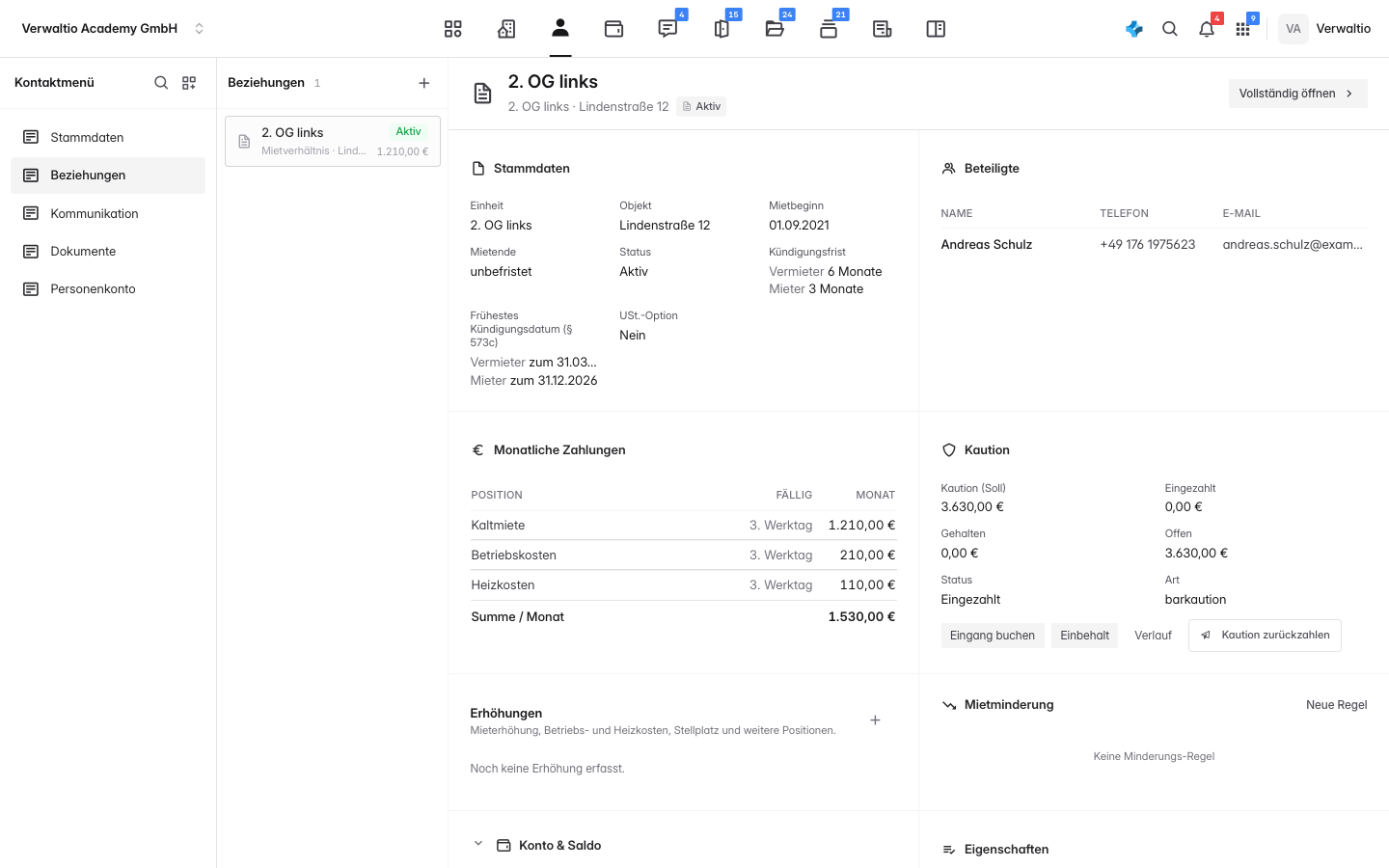
Task: Open notifications bell with red badge
Action: click(x=1207, y=29)
